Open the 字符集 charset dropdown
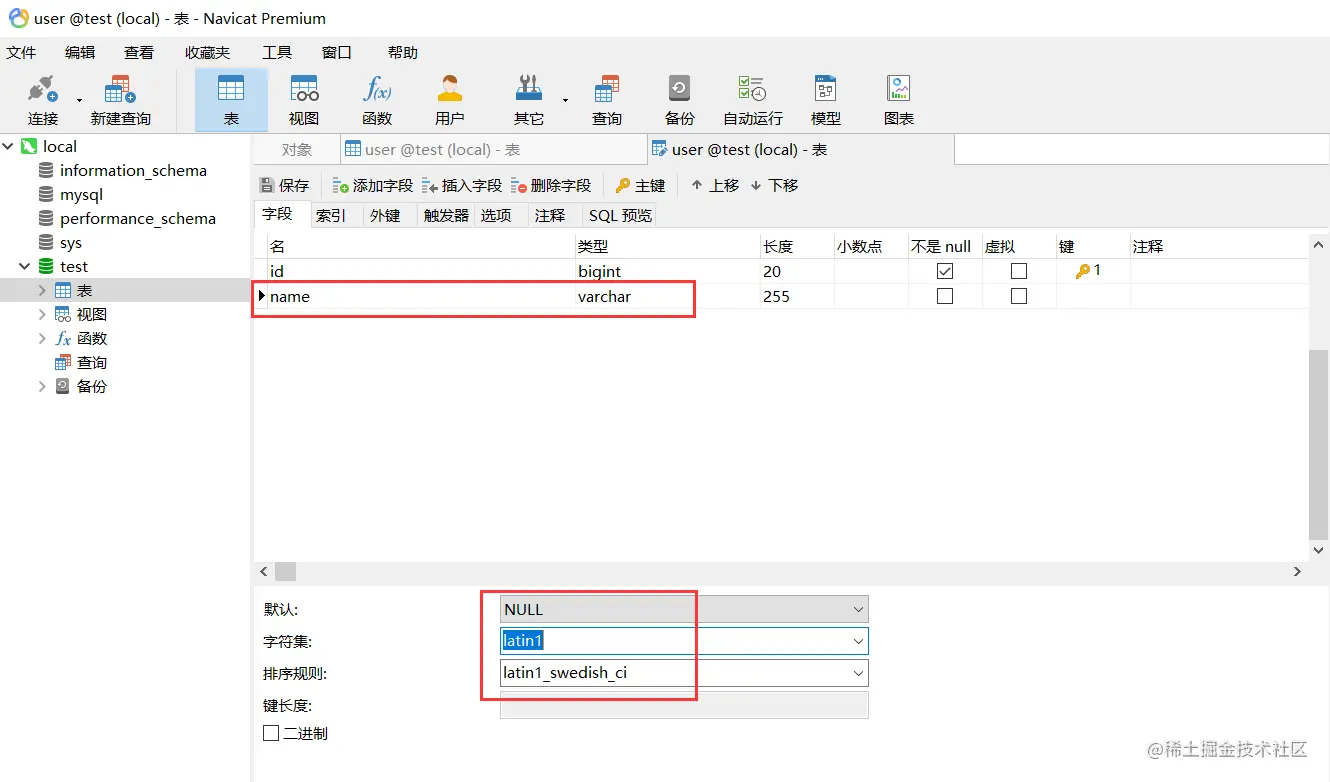Viewport: 1330px width, 782px height. (x=858, y=641)
